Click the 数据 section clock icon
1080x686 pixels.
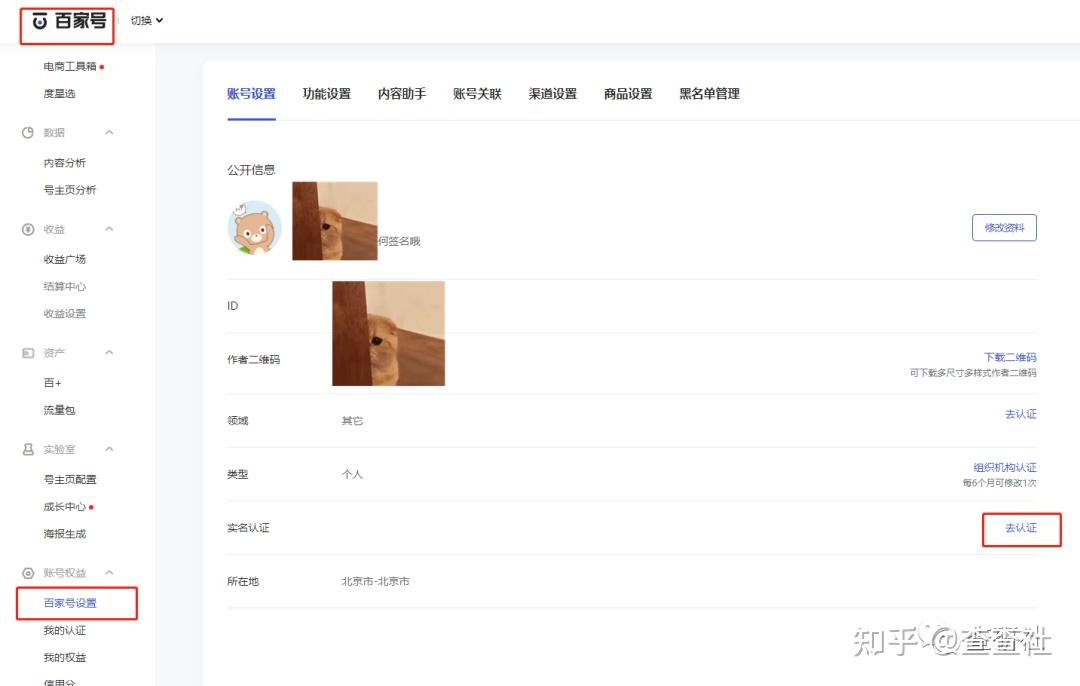tap(25, 132)
